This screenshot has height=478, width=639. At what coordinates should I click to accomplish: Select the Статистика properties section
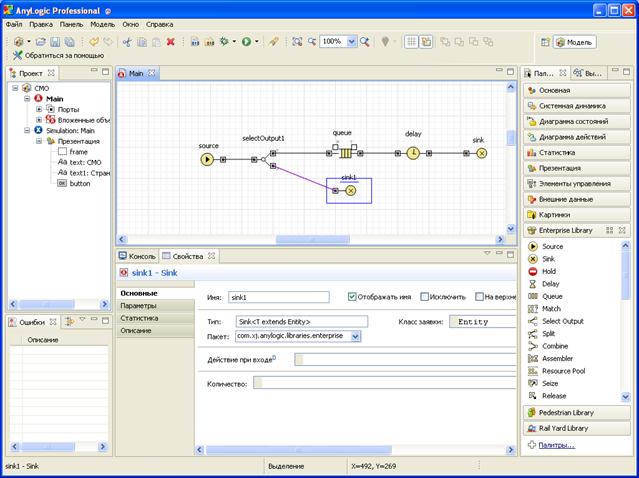(155, 318)
